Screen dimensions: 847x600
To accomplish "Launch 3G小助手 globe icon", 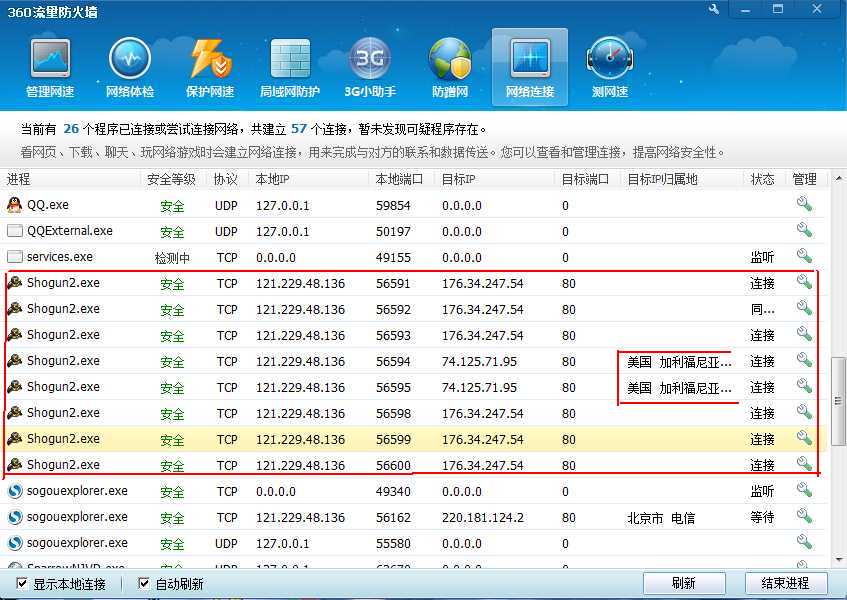I will (x=370, y=68).
